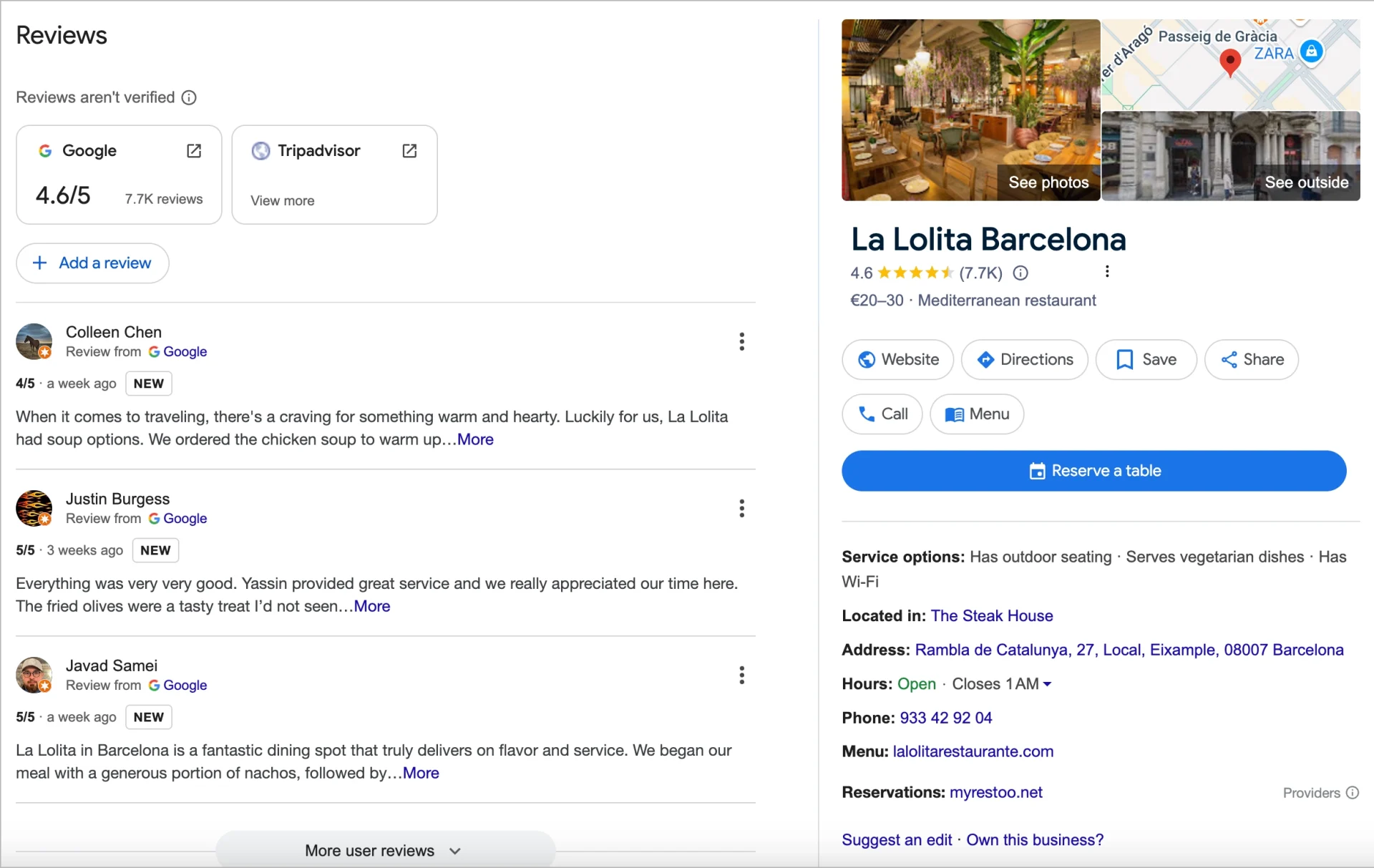This screenshot has width=1374, height=868.
Task: Click 'Add a review'
Action: [x=92, y=263]
